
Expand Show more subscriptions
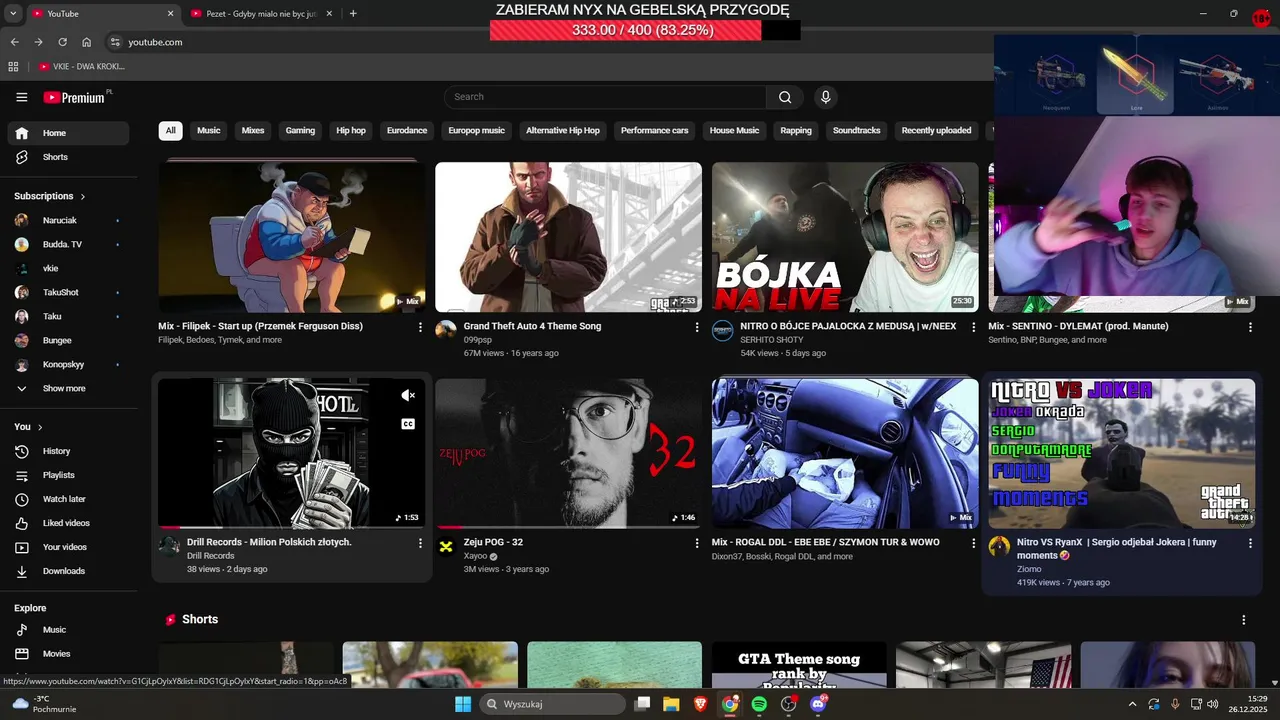pos(68,388)
